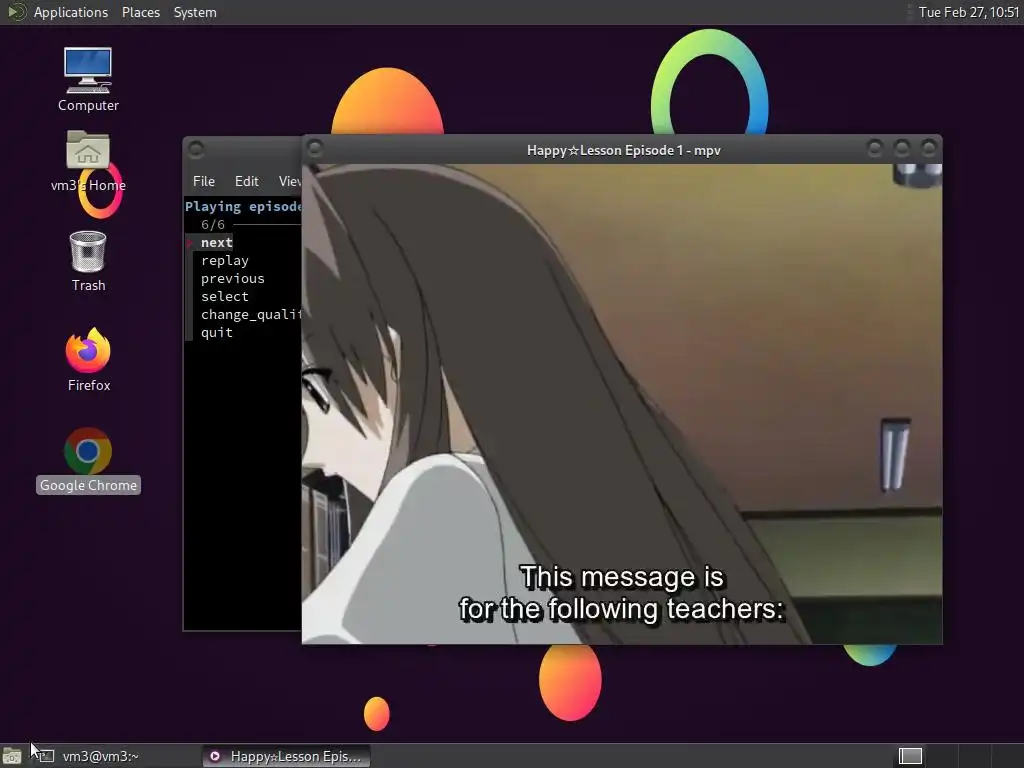Viewport: 1024px width, 768px height.
Task: Open vm3's Home folder icon
Action: coord(88,161)
